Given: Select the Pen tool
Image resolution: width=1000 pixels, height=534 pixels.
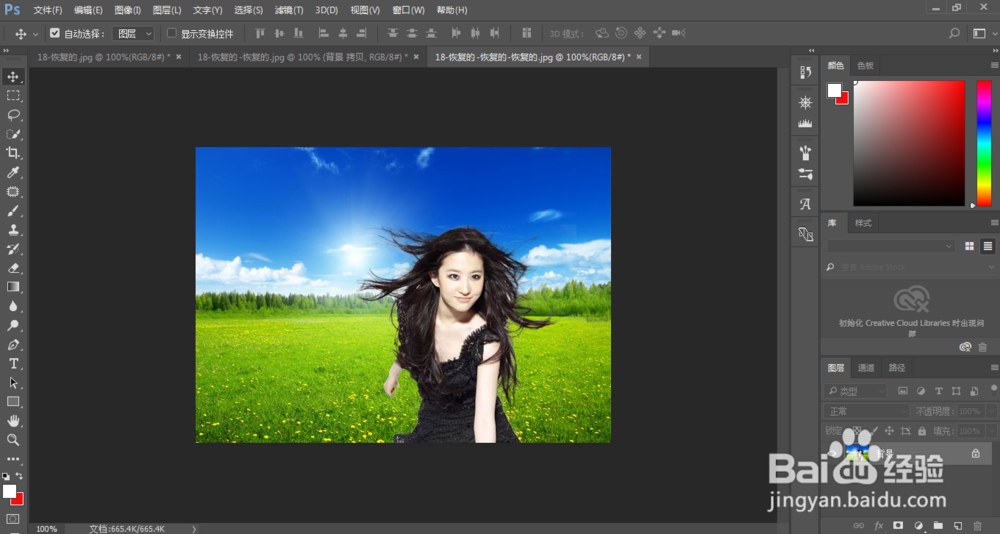Looking at the screenshot, I should 13,345.
